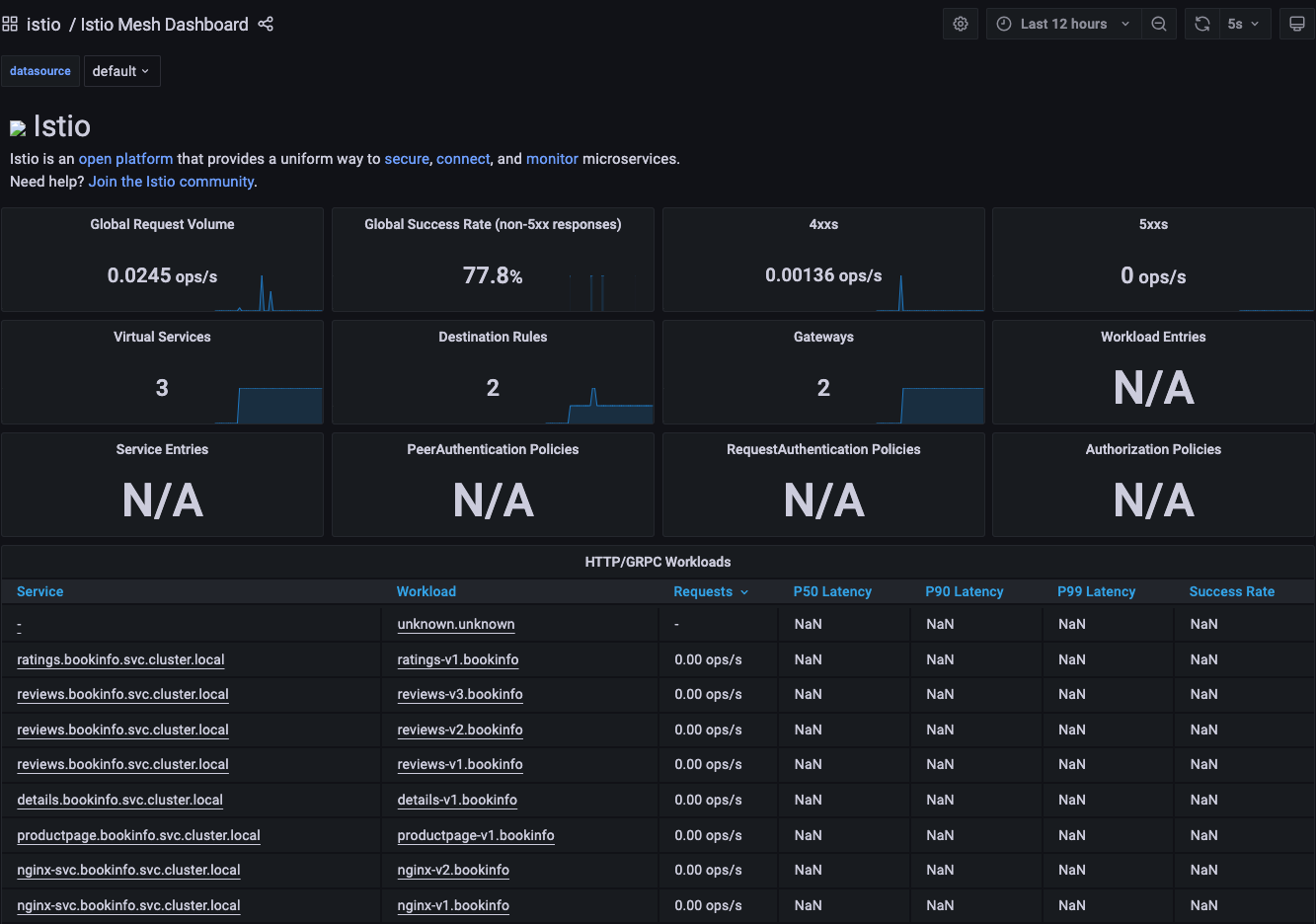Click the istio folder breadcrumb

43,24
